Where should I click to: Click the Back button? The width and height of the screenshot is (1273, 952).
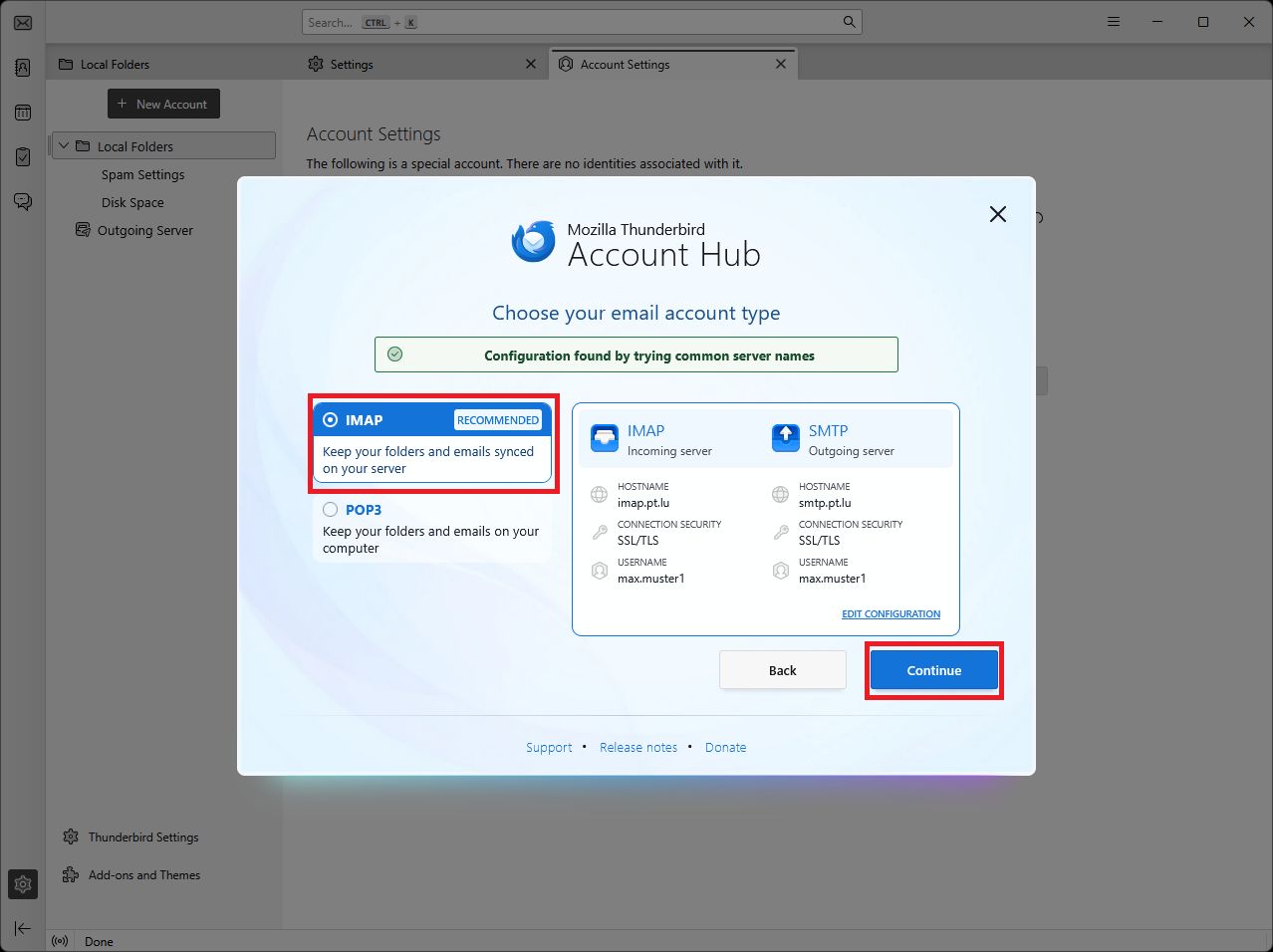[x=782, y=670]
